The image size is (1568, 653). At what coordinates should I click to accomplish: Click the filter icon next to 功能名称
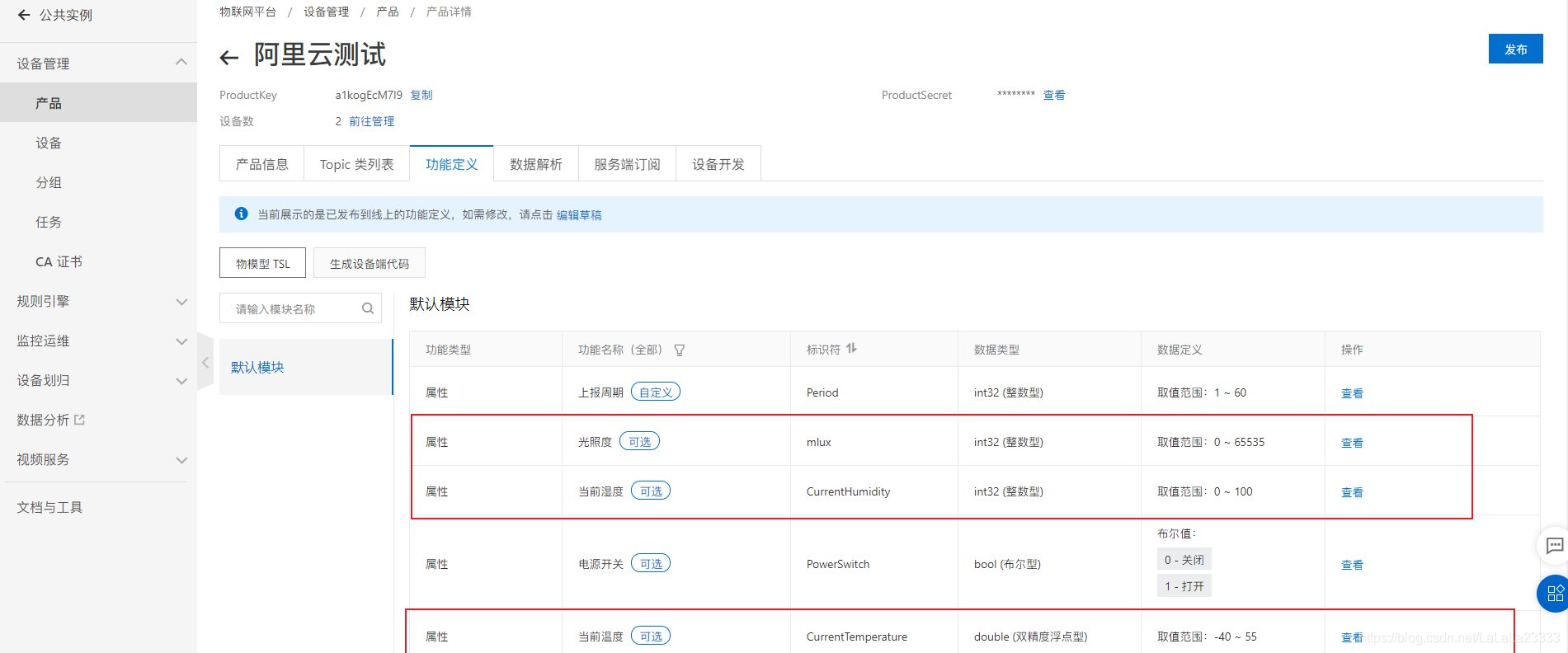pyautogui.click(x=680, y=350)
